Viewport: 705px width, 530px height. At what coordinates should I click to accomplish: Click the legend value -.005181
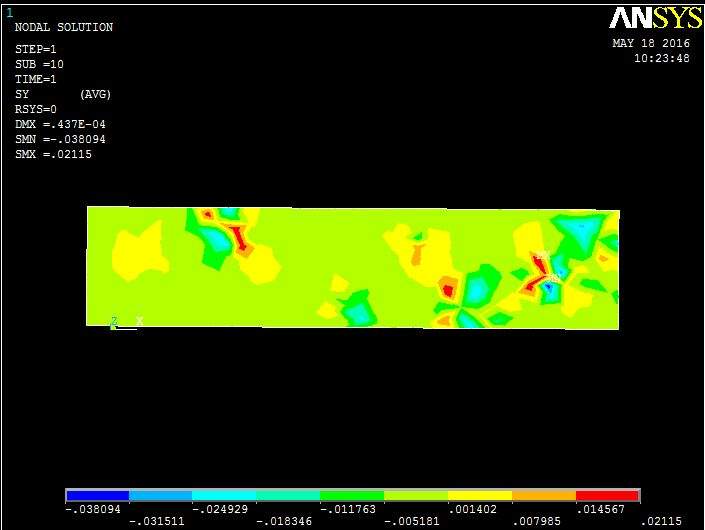412,521
